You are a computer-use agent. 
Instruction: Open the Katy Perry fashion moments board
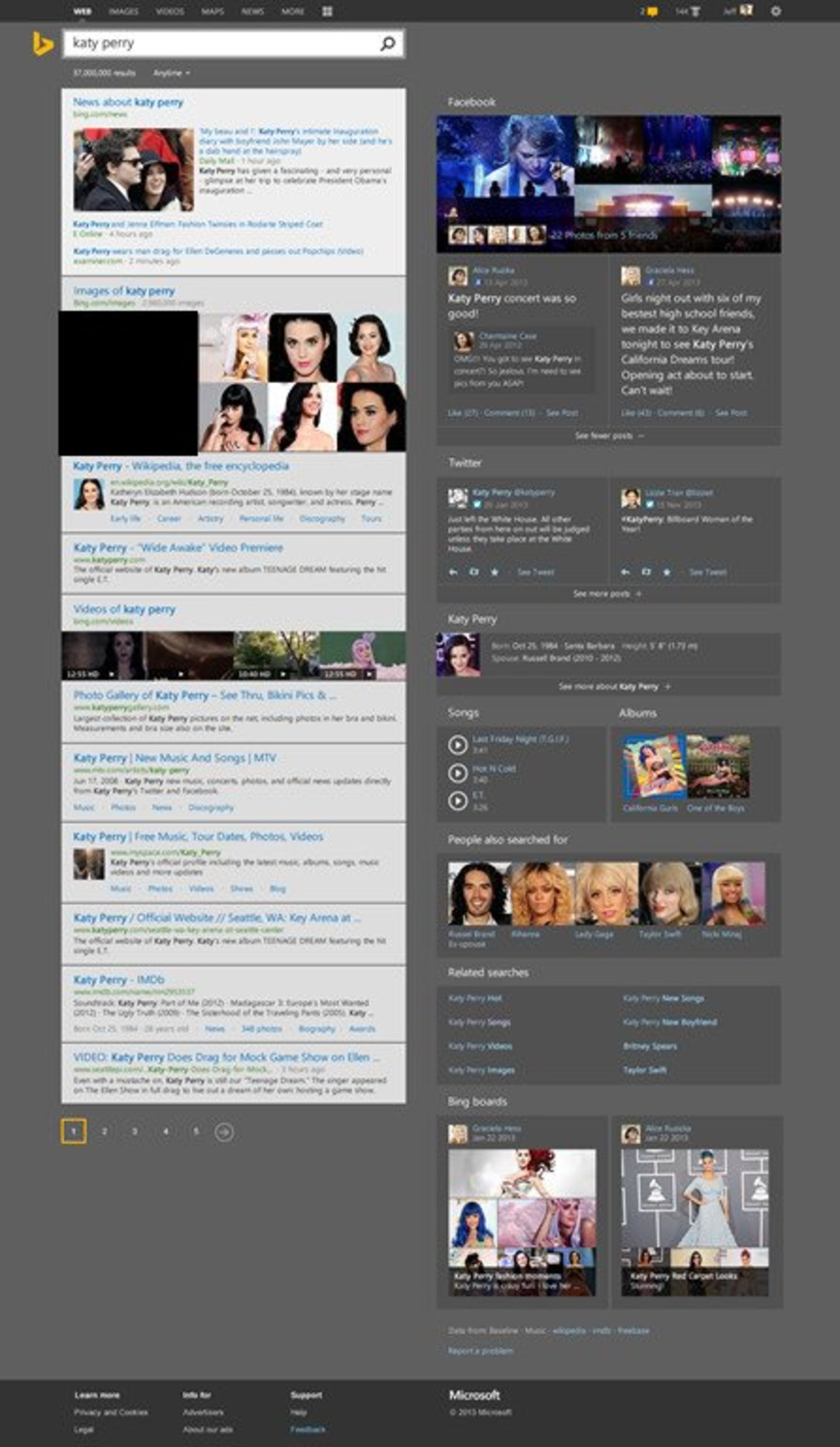pyautogui.click(x=522, y=1222)
